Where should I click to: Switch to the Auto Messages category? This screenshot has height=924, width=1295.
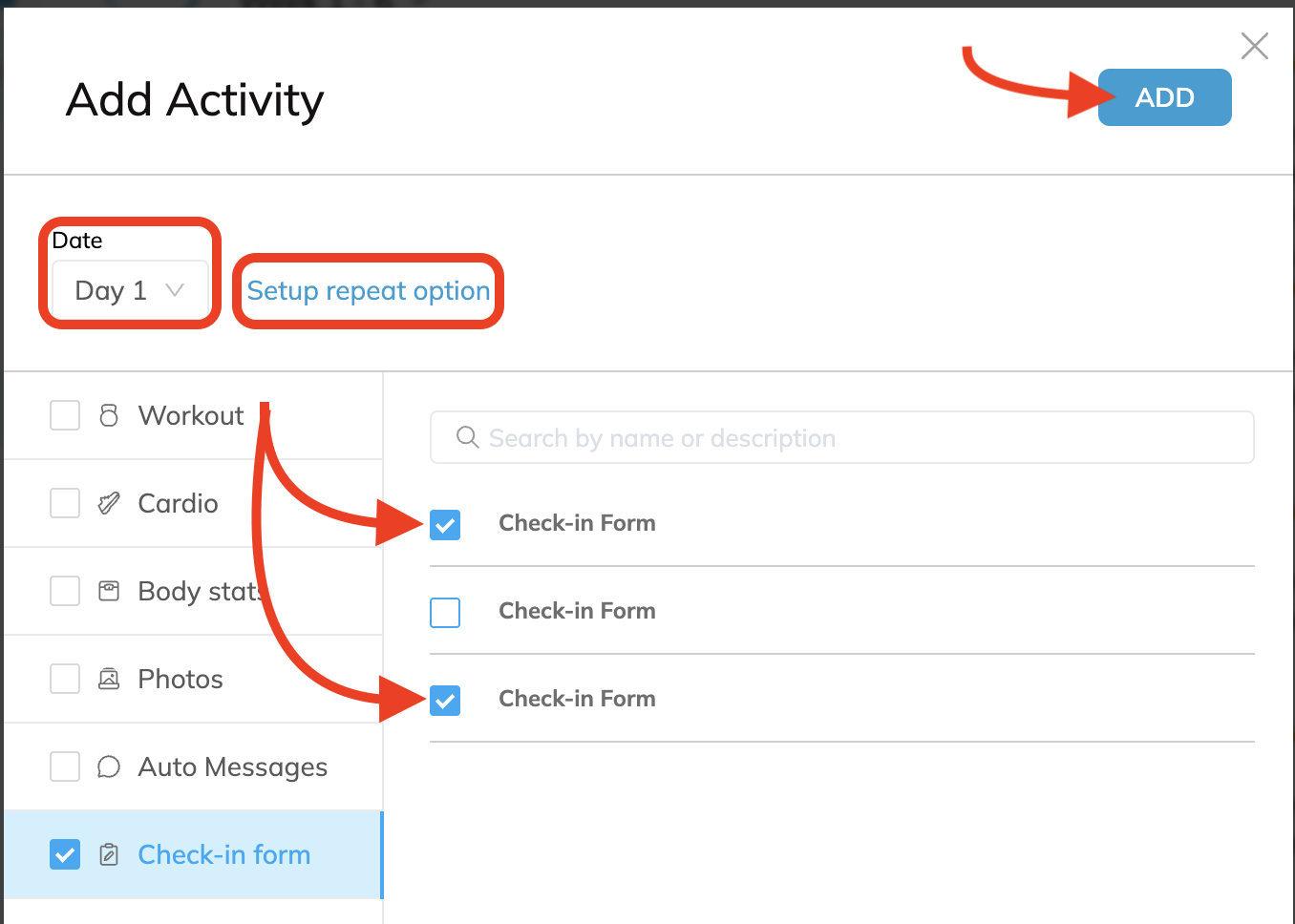pos(232,766)
